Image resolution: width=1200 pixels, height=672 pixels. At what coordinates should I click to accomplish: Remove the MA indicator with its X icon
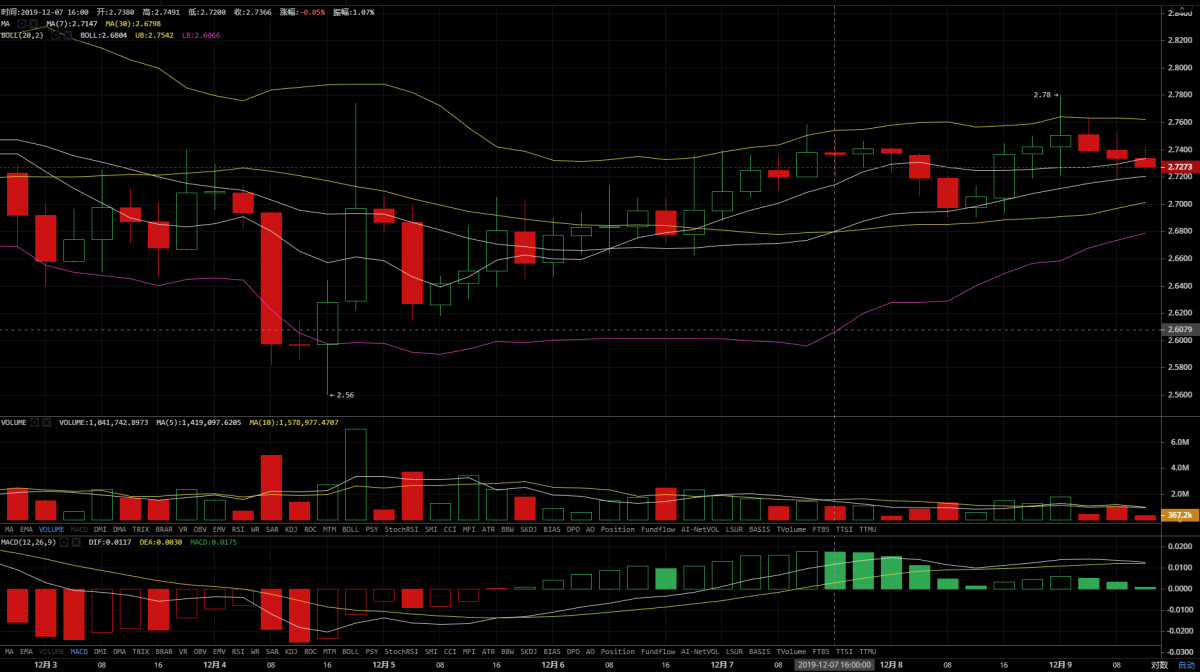(34, 23)
